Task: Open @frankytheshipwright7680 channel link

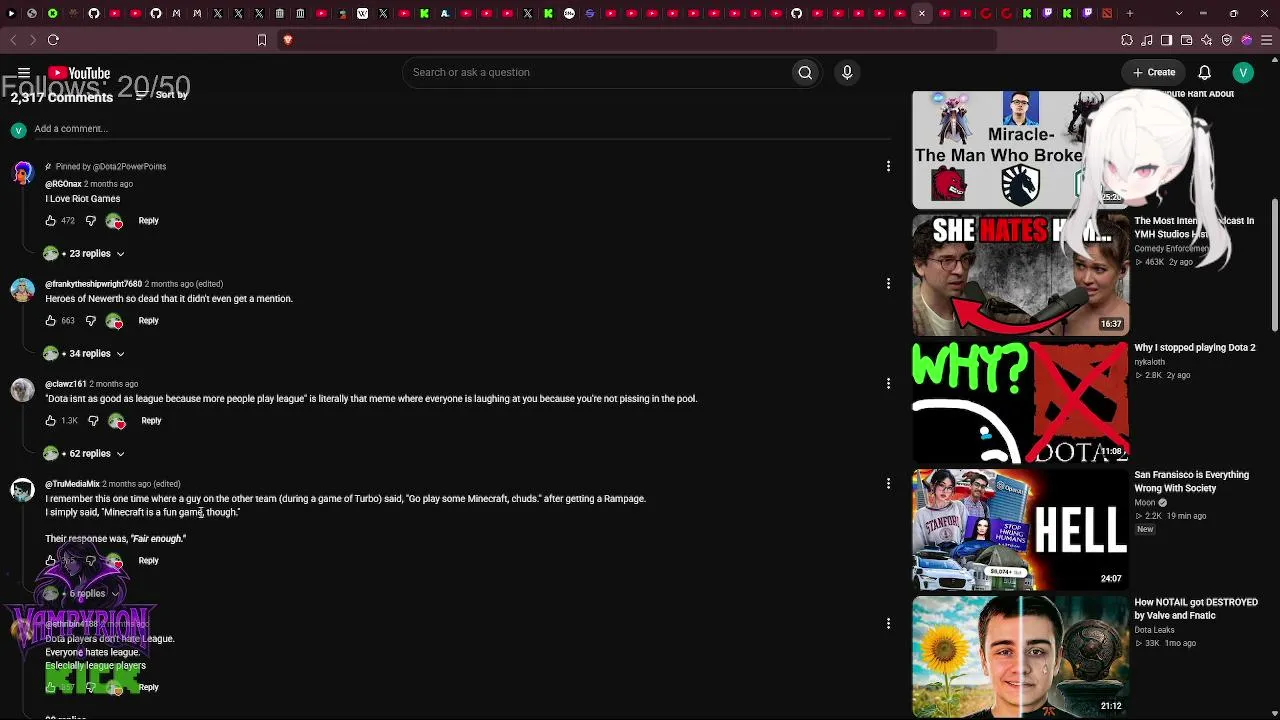Action: point(93,284)
